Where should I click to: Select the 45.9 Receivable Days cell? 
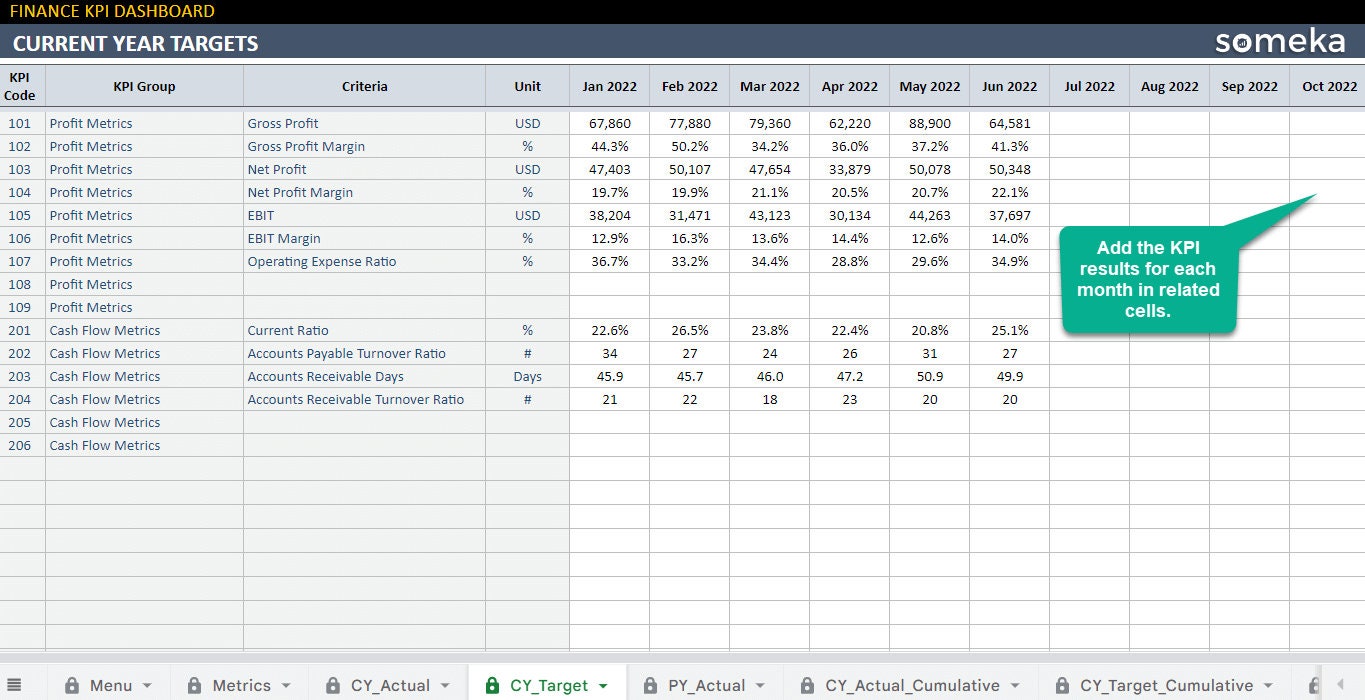610,376
